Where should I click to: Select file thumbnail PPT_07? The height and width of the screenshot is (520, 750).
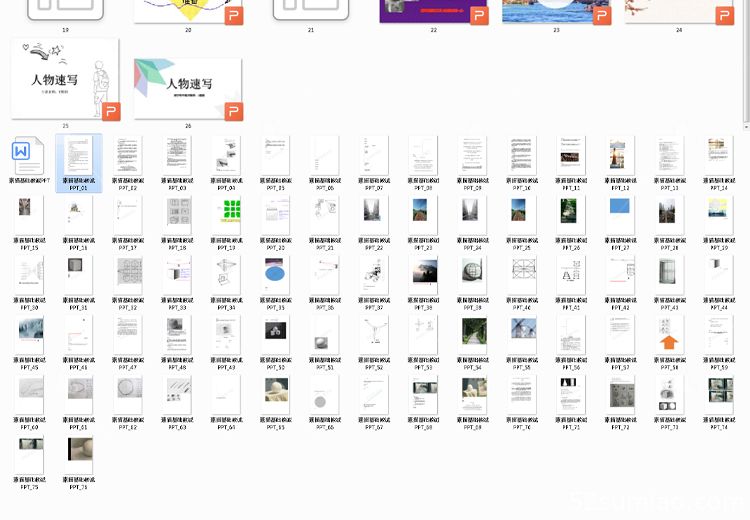point(374,155)
